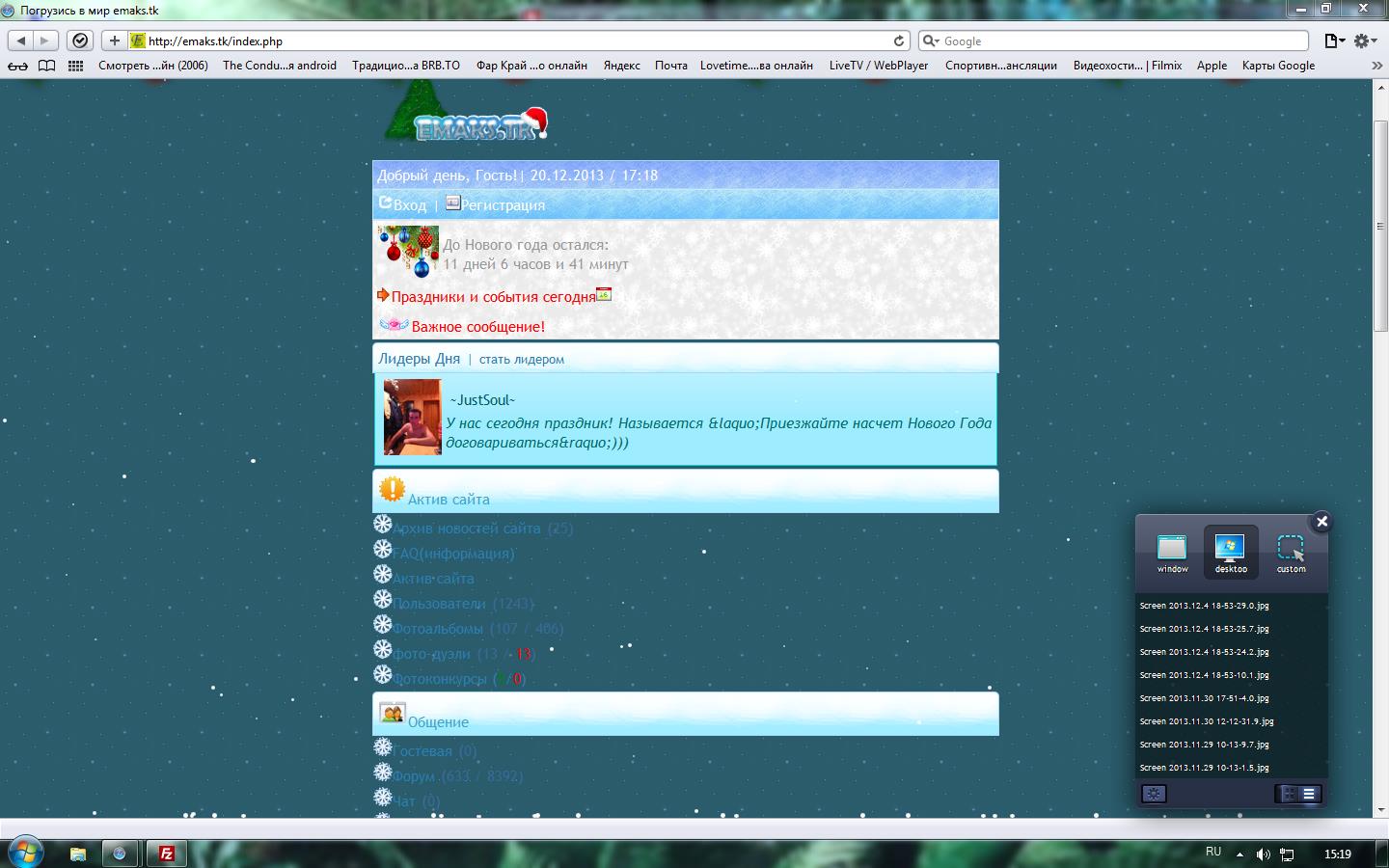This screenshot has width=1389, height=868.
Task: Open Праздники и события сегодня link
Action: pyautogui.click(x=494, y=297)
